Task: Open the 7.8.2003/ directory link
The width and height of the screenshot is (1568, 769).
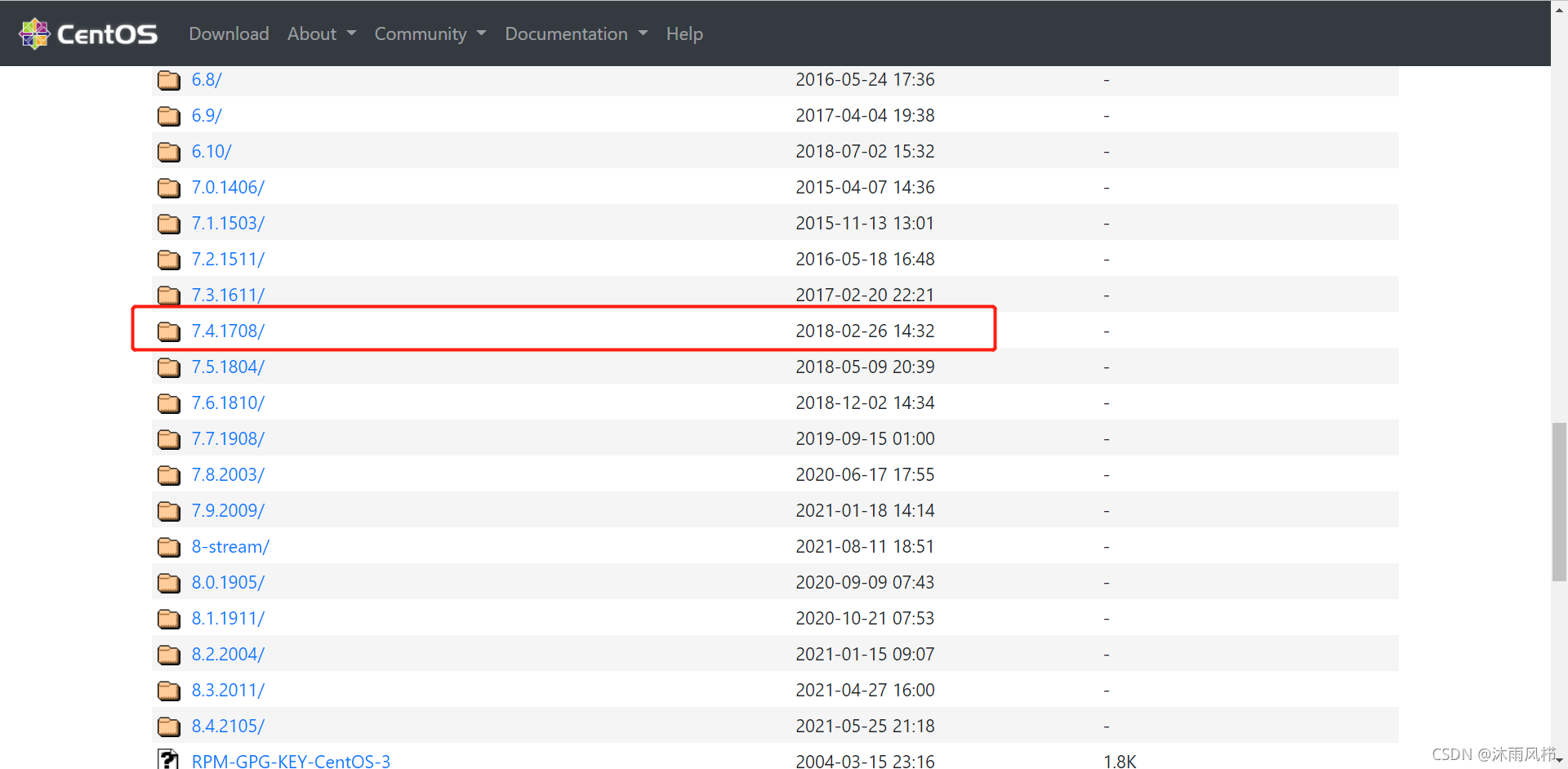Action: [228, 474]
